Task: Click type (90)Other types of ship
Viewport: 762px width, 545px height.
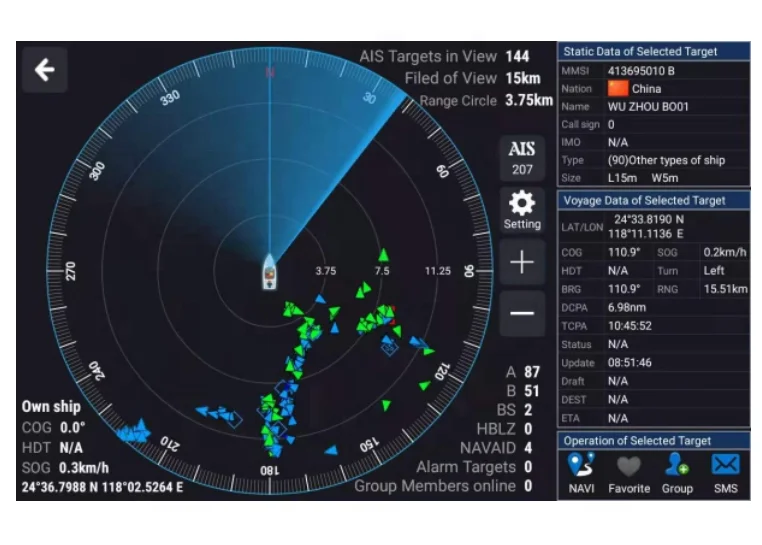Action: [x=666, y=160]
